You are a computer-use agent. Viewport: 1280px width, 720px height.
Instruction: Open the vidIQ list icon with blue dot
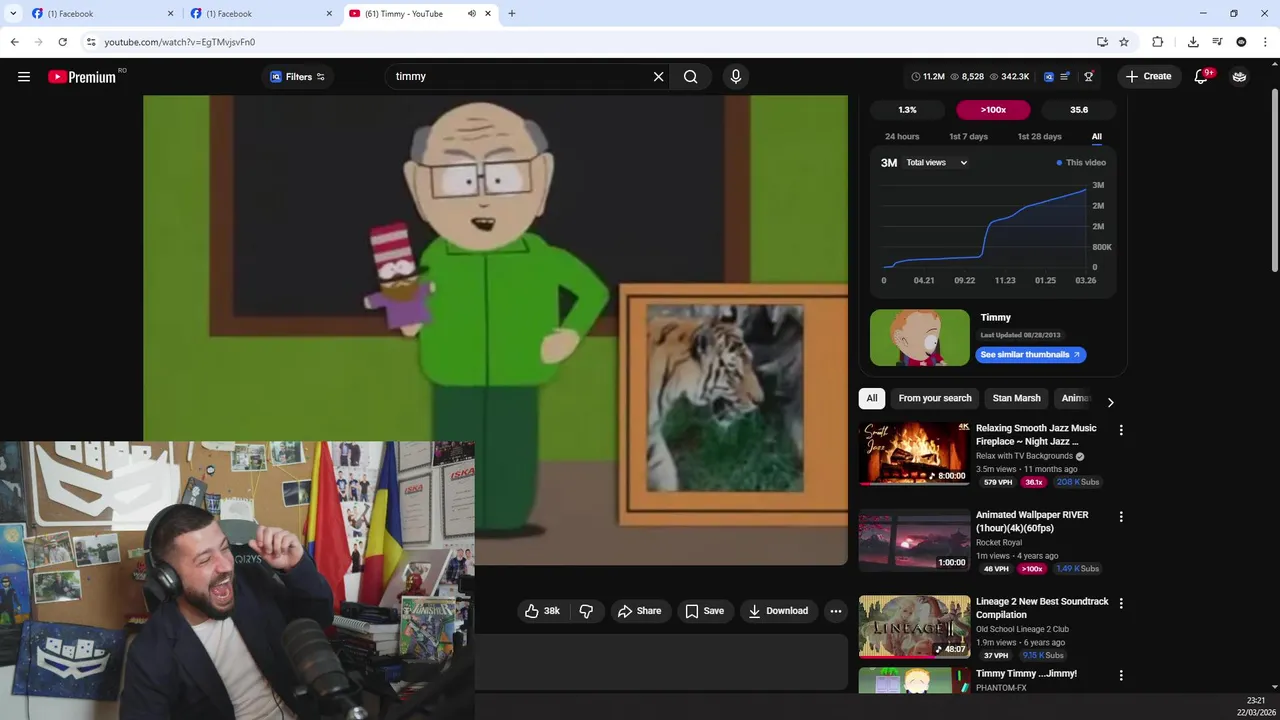1066,77
